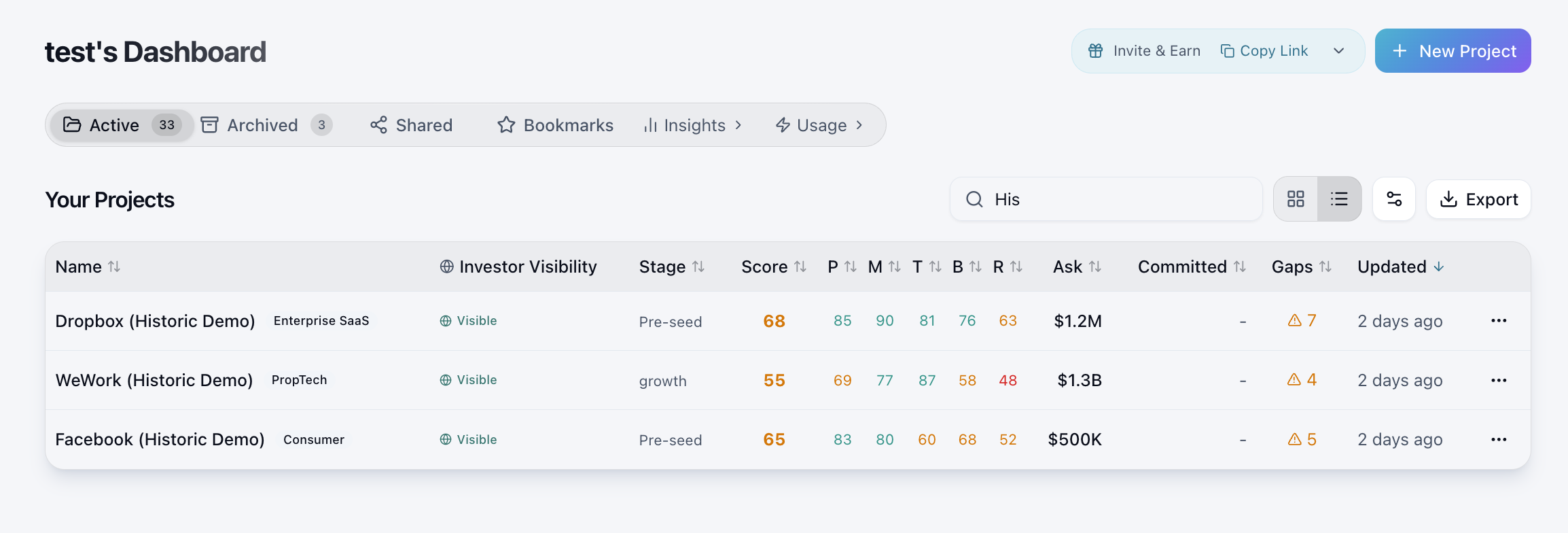Click the $1.2M ask value
Screen dimensions: 1568x533
[x=1077, y=321]
